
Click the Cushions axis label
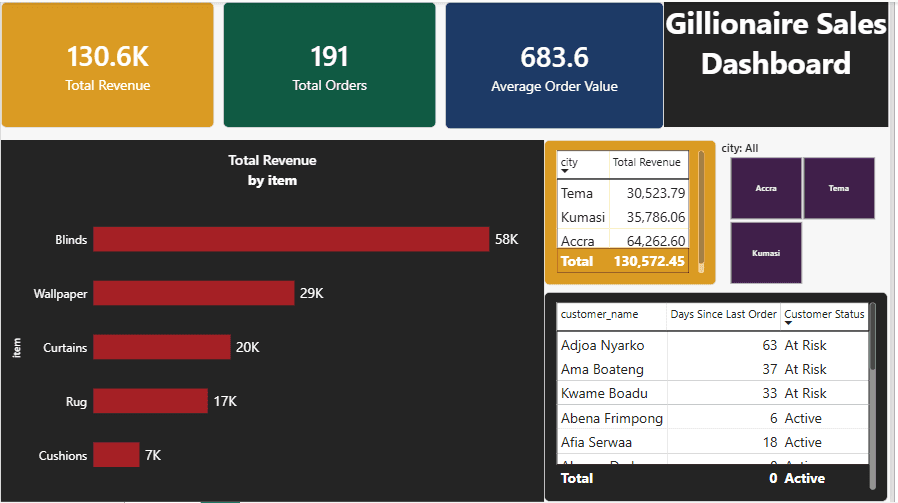click(x=62, y=455)
